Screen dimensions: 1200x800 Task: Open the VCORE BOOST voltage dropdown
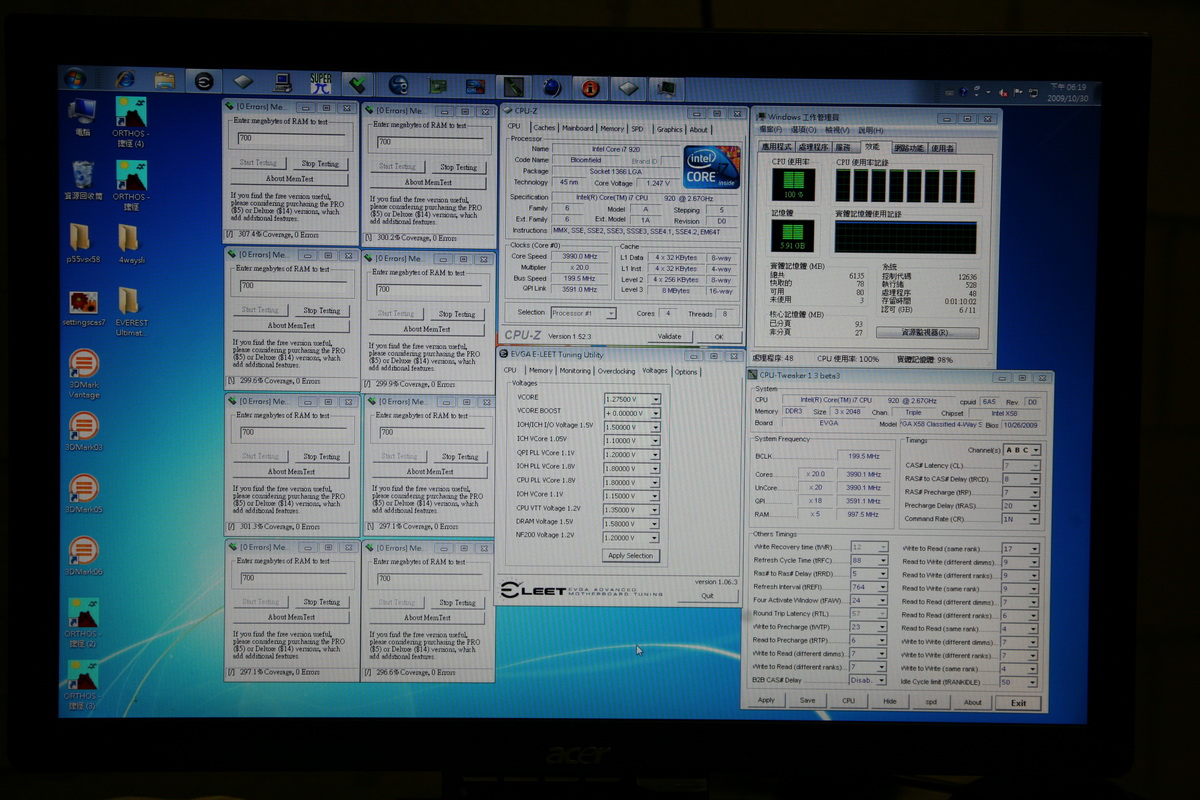pyautogui.click(x=656, y=413)
